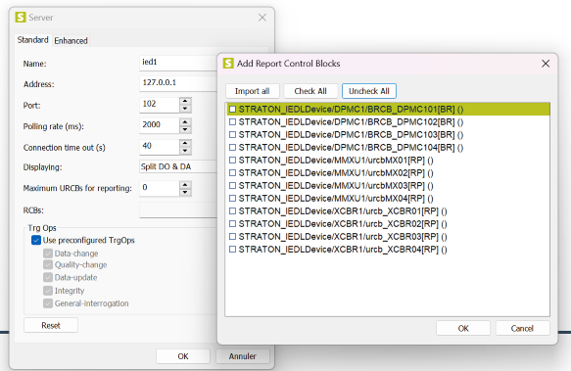
Task: Check the BRCB_DPMC102[BR] checkbox
Action: click(232, 122)
